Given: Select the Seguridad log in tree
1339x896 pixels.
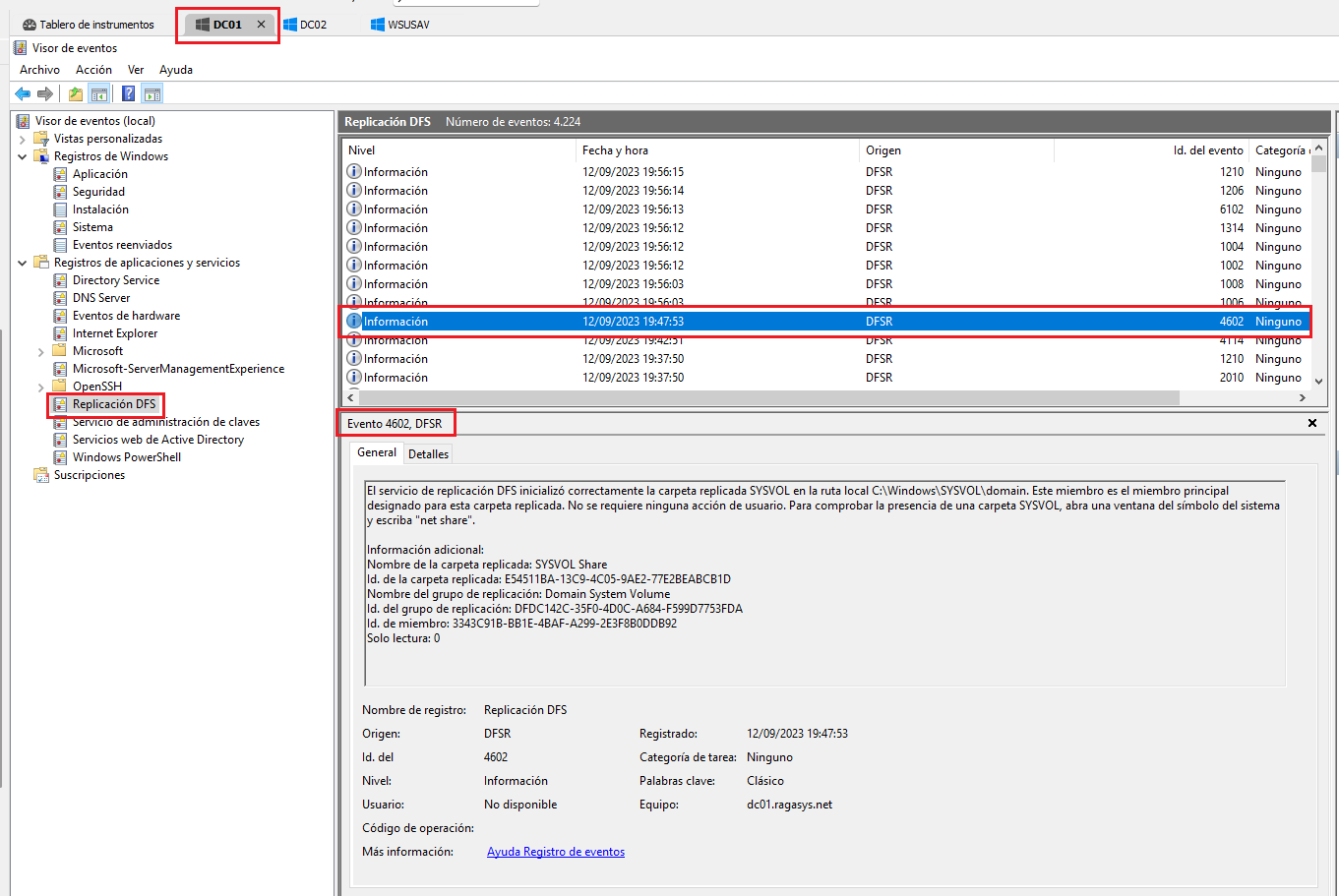Looking at the screenshot, I should (98, 192).
